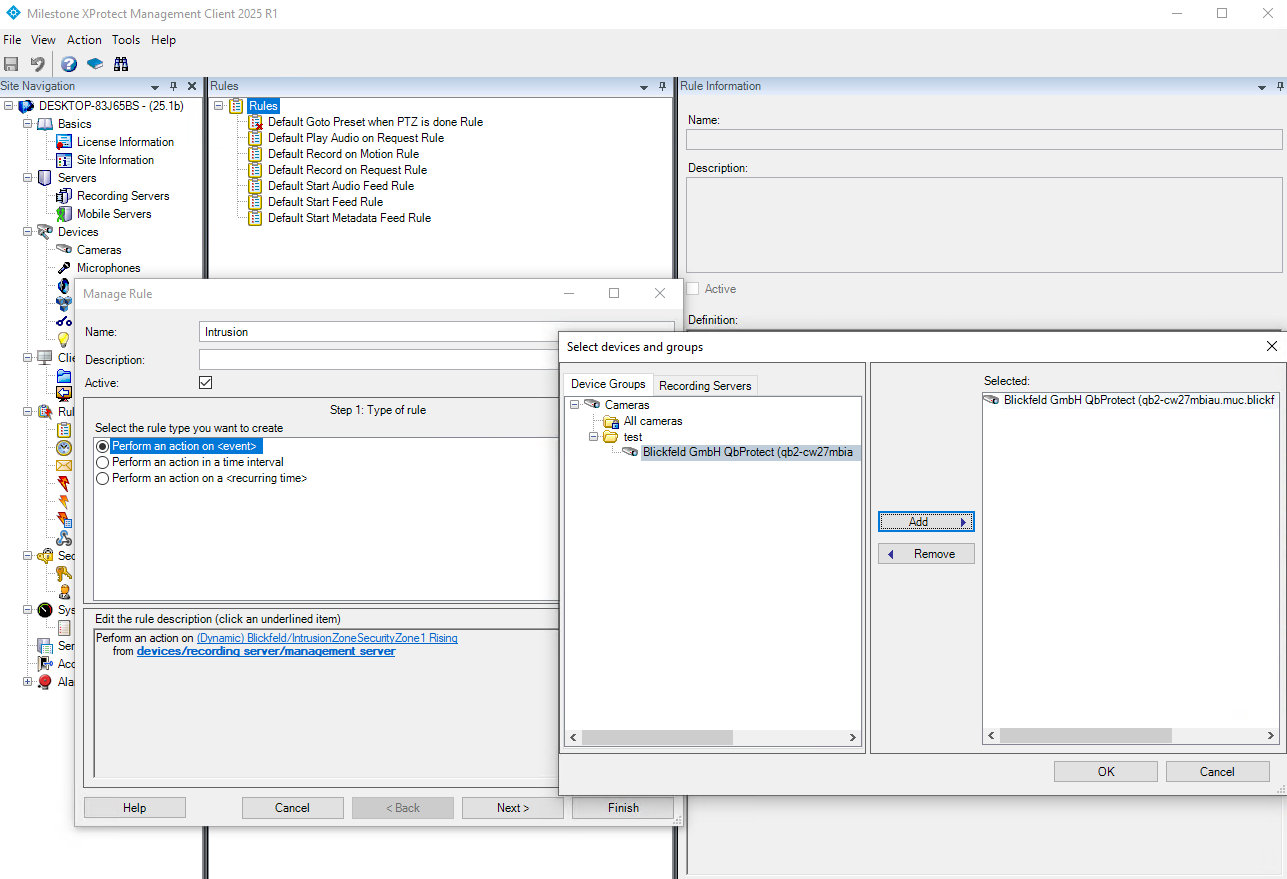This screenshot has height=879, width=1287.
Task: Click the rule Description input field
Action: 378,359
